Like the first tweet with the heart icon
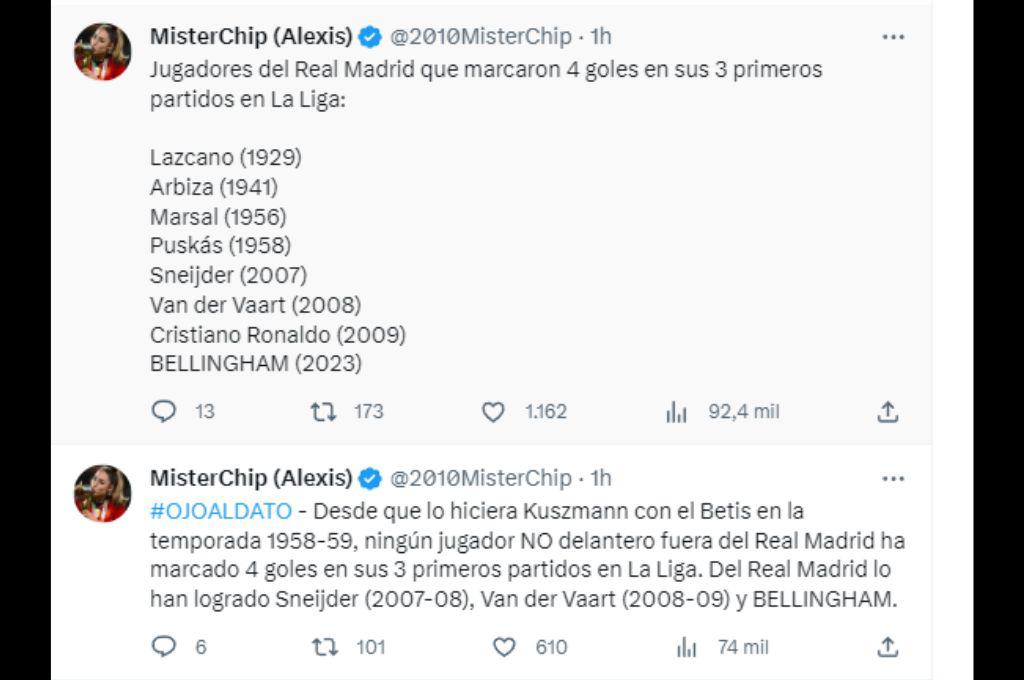Screen dimensions: 1024x680 pos(495,411)
